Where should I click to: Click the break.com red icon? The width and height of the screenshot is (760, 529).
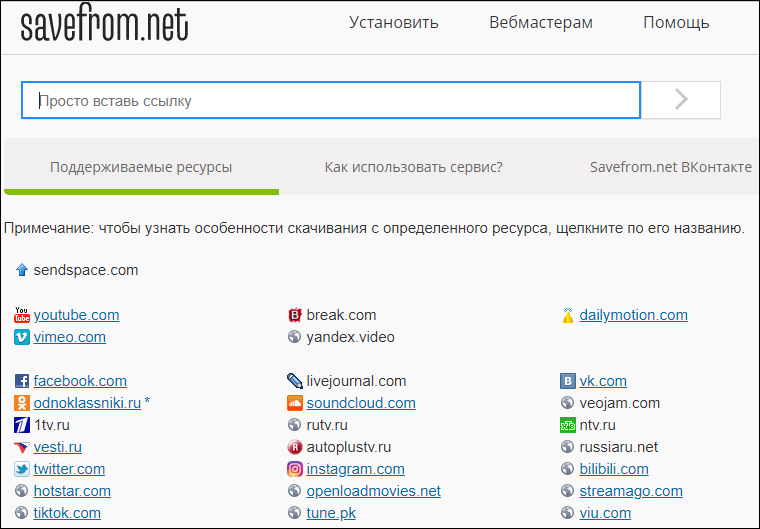(x=295, y=315)
